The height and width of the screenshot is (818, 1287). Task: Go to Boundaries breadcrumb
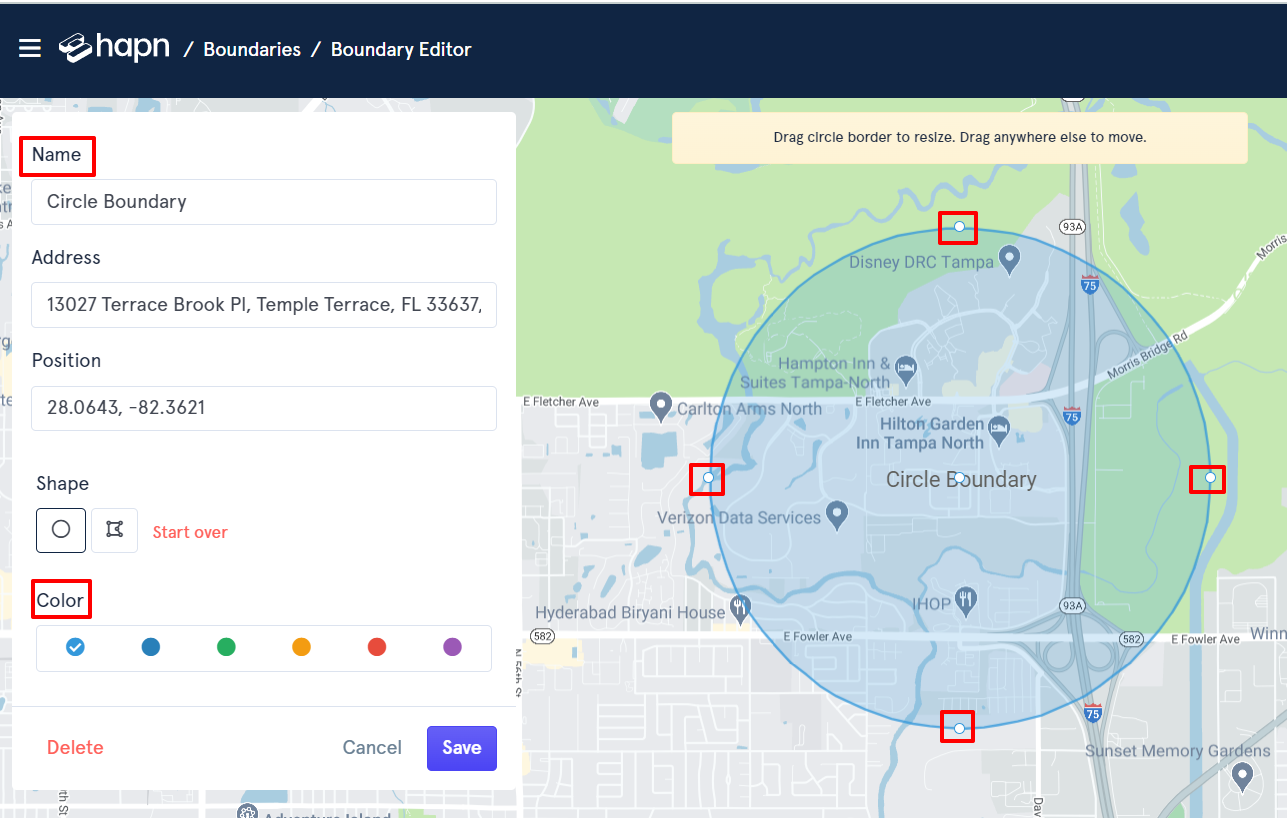coord(252,49)
